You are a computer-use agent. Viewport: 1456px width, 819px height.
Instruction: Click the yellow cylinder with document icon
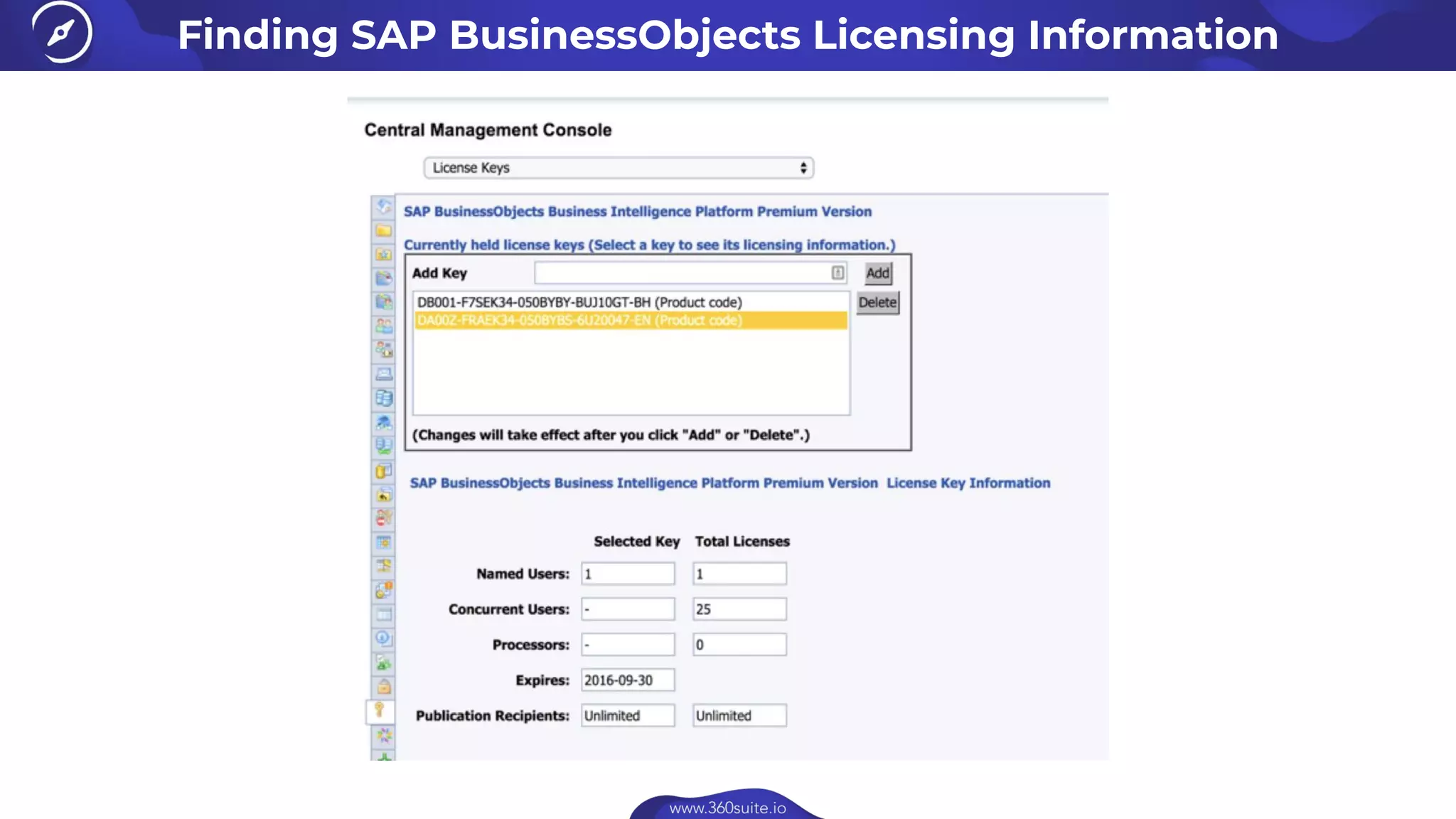click(x=384, y=471)
